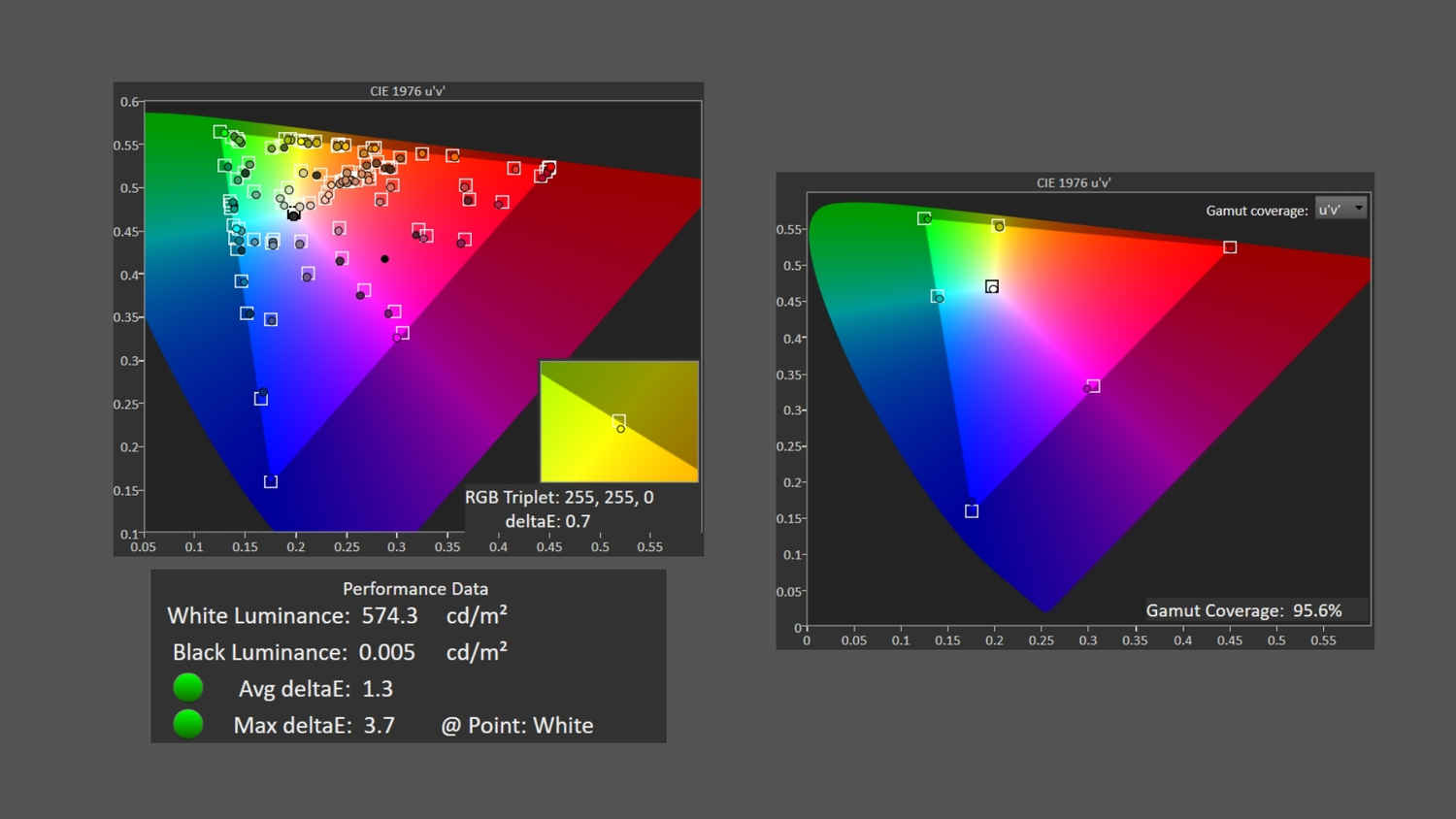Click the green Max deltaE status indicator
Image resolution: width=1456 pixels, height=819 pixels.
click(x=188, y=724)
